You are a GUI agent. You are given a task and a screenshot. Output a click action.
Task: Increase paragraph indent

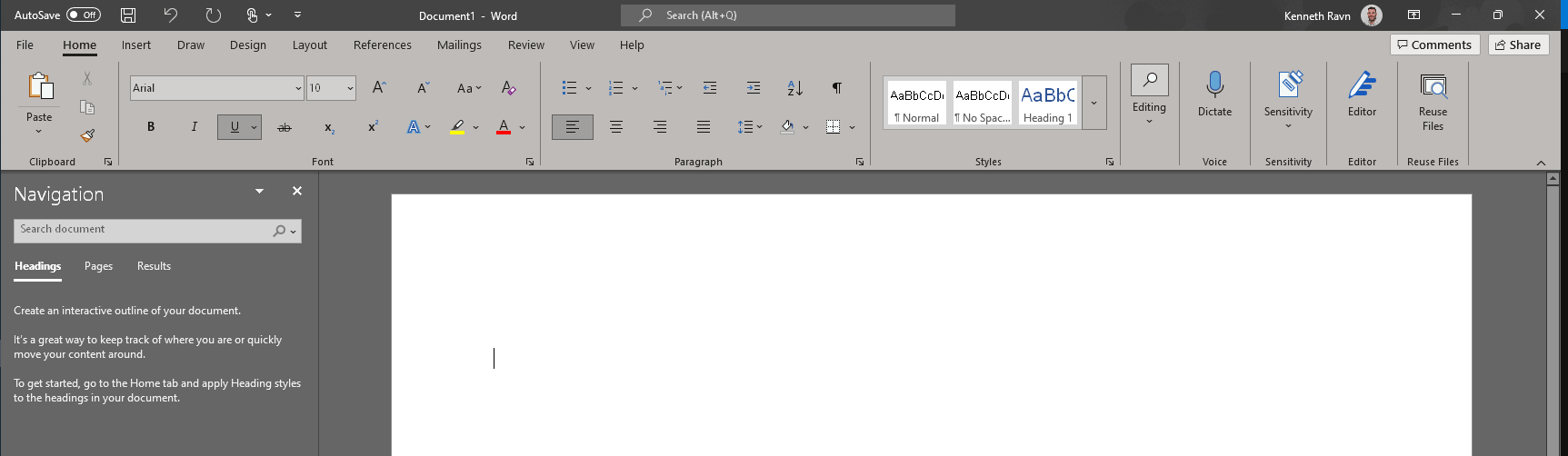click(754, 87)
